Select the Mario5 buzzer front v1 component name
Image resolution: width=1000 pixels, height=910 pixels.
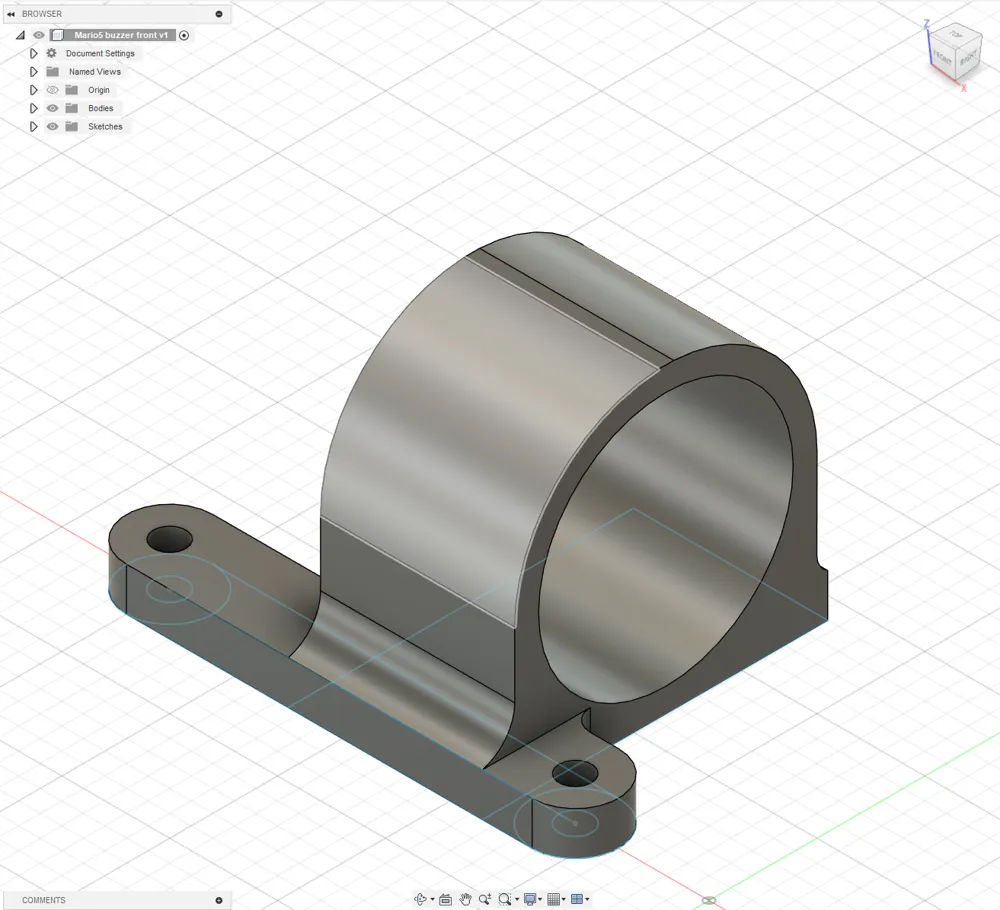click(x=121, y=35)
